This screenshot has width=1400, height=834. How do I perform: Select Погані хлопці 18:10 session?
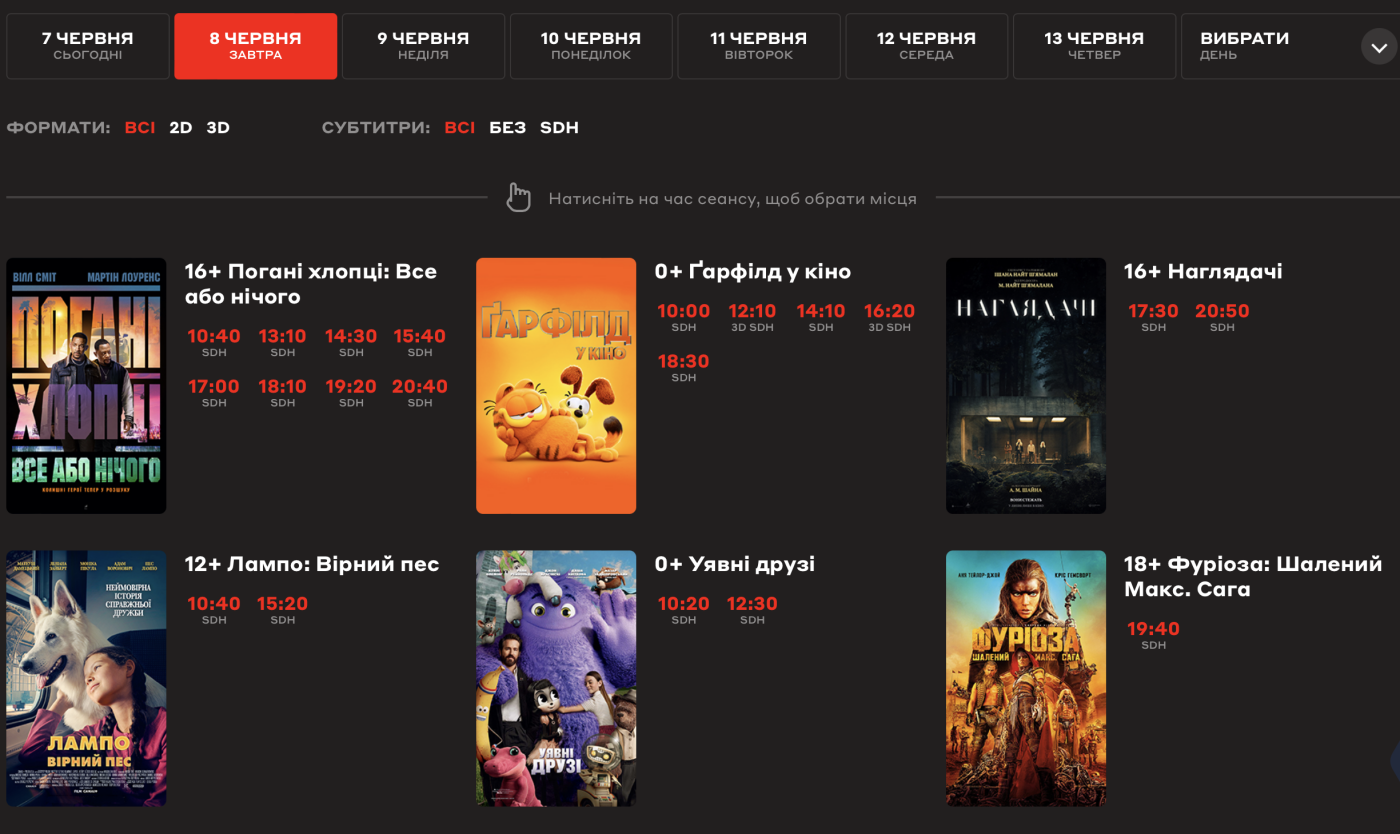(x=283, y=392)
